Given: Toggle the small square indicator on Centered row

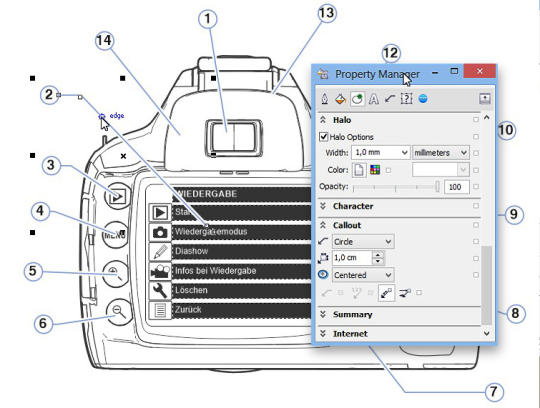Looking at the screenshot, I should (476, 275).
